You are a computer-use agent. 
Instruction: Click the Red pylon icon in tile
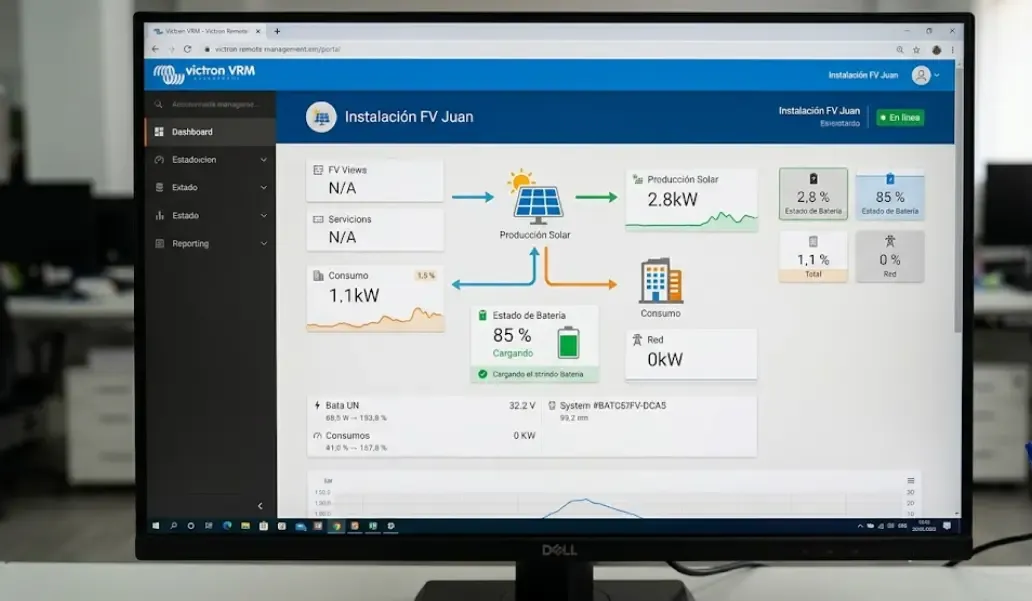[x=890, y=242]
